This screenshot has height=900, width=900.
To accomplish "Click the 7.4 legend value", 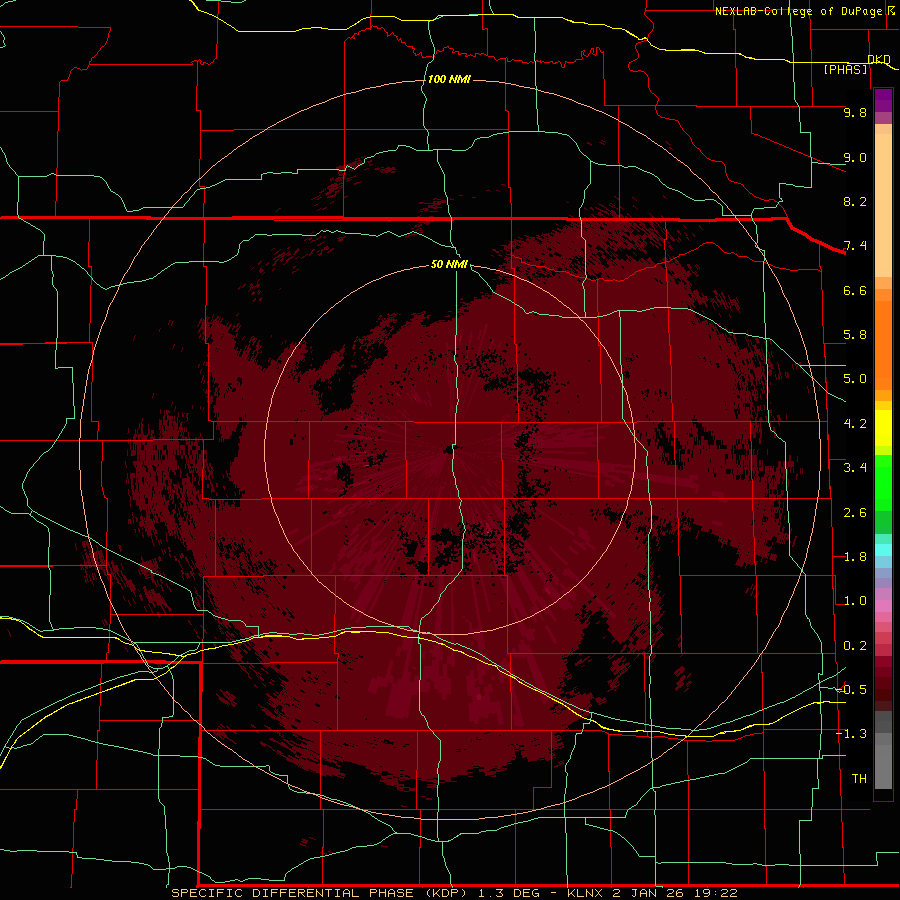I will [x=855, y=246].
